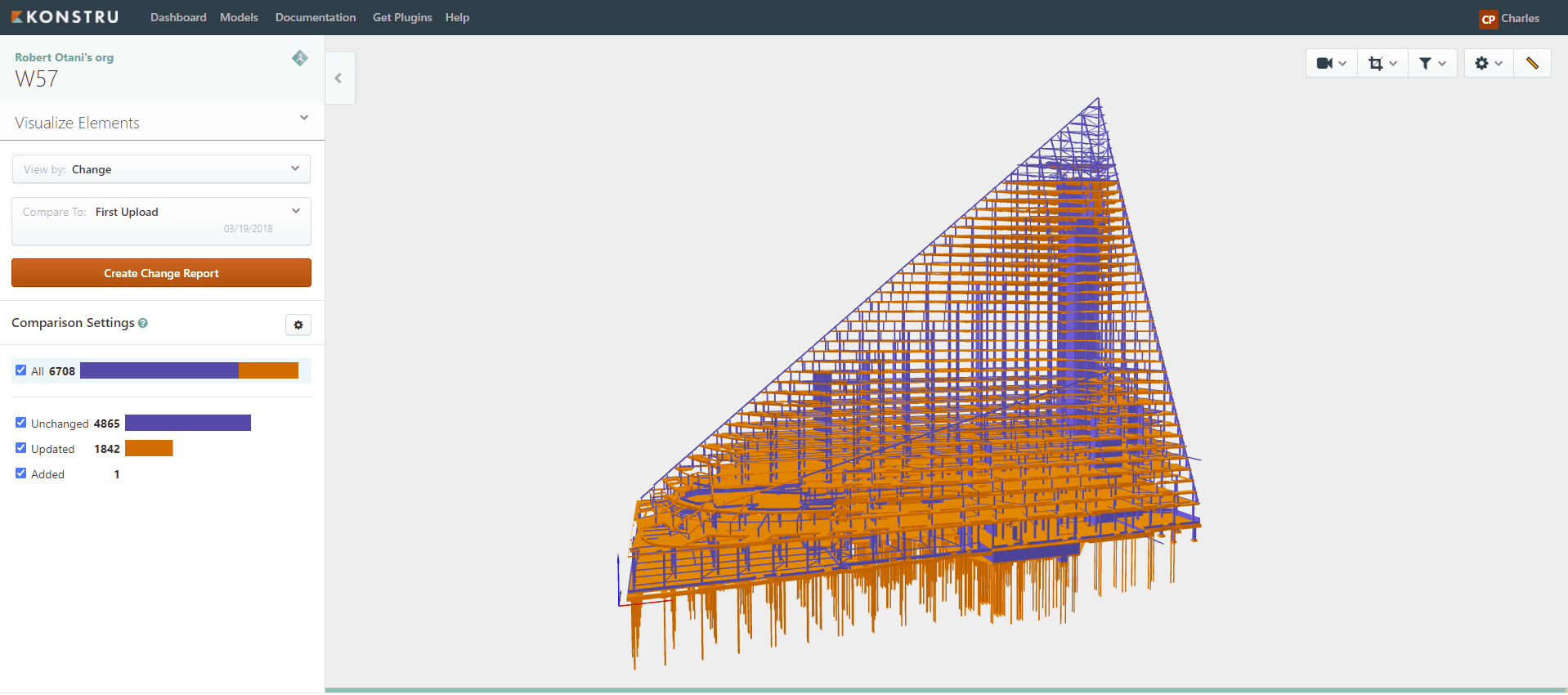Click the Added count 1
Viewport: 1568px width, 695px height.
(117, 474)
